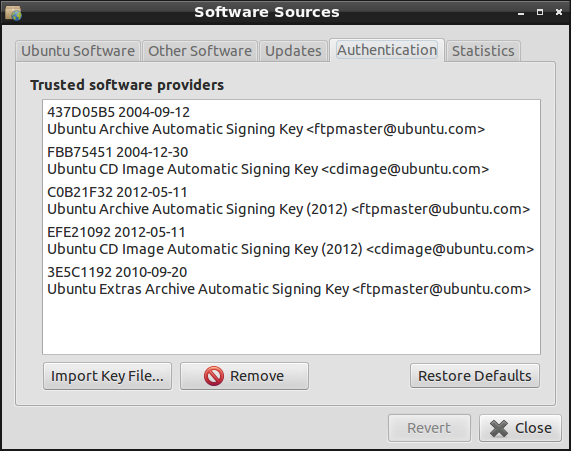Click the red prohibition icon on Remove

[x=214, y=376]
